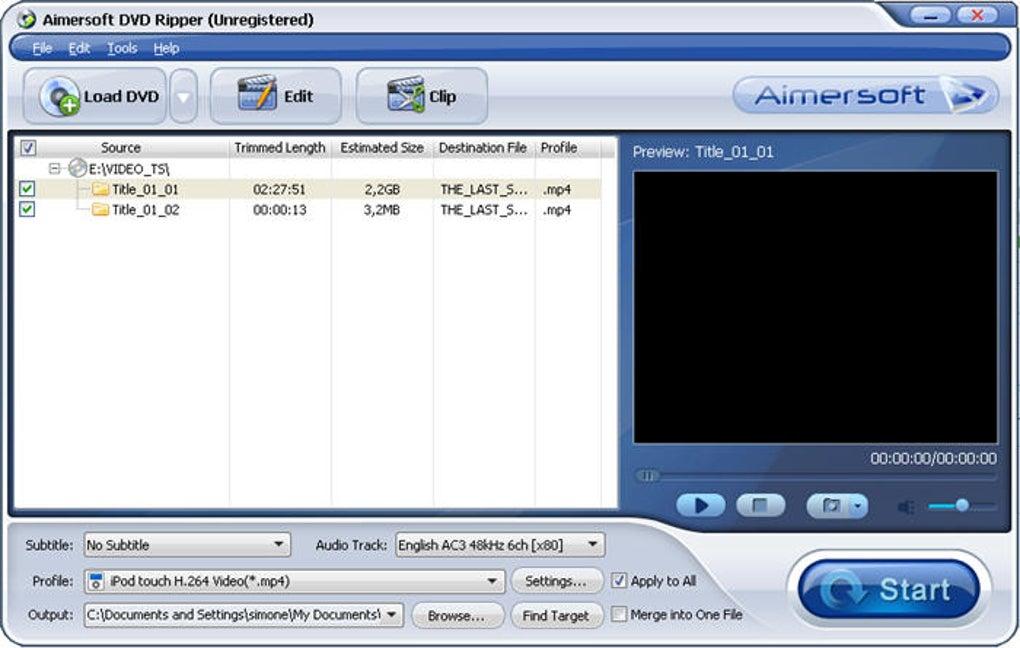Toggle the select-all checkbox in header
The height and width of the screenshot is (648, 1020).
point(28,148)
